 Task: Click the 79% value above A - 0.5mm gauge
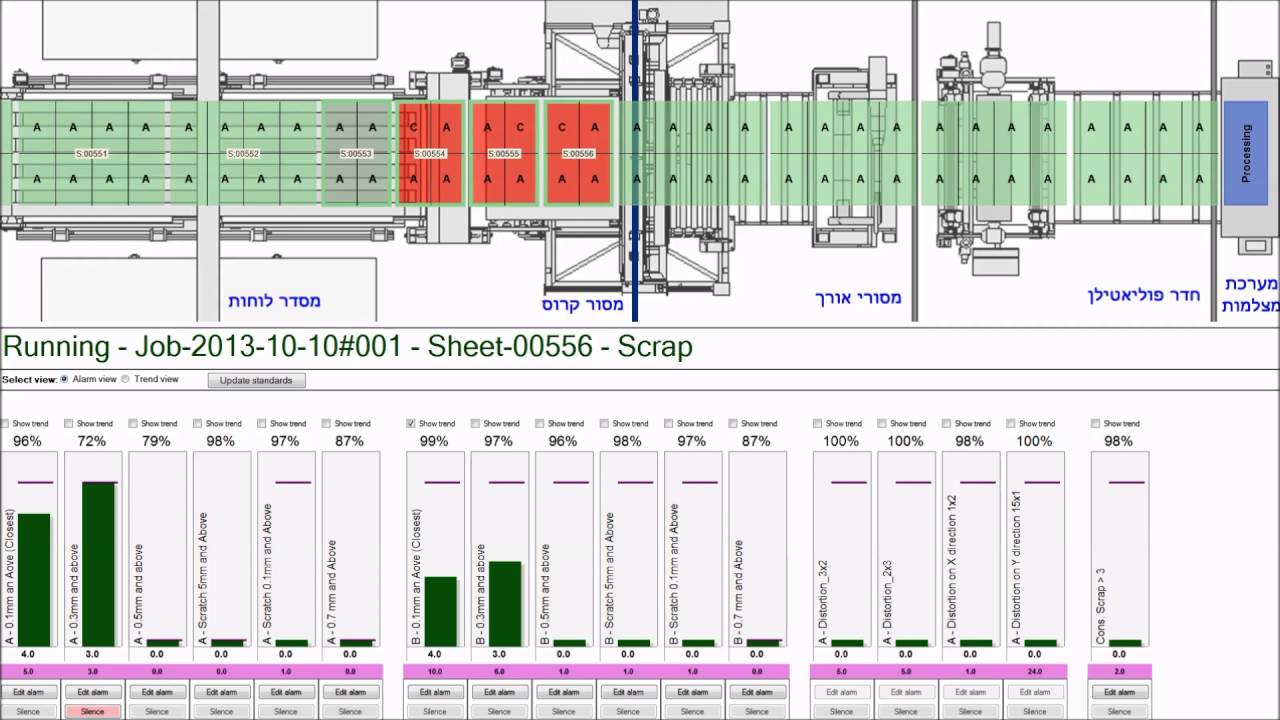156,441
